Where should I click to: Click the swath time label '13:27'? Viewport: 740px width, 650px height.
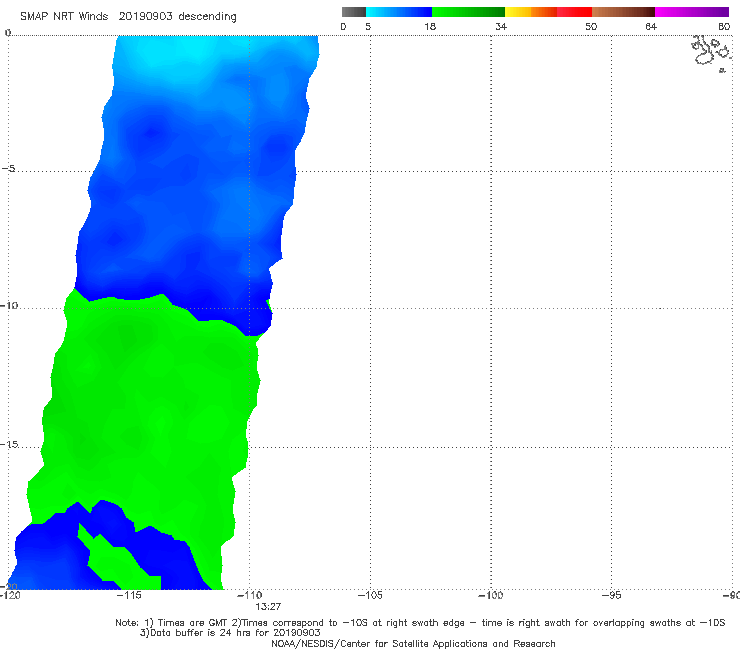268,607
